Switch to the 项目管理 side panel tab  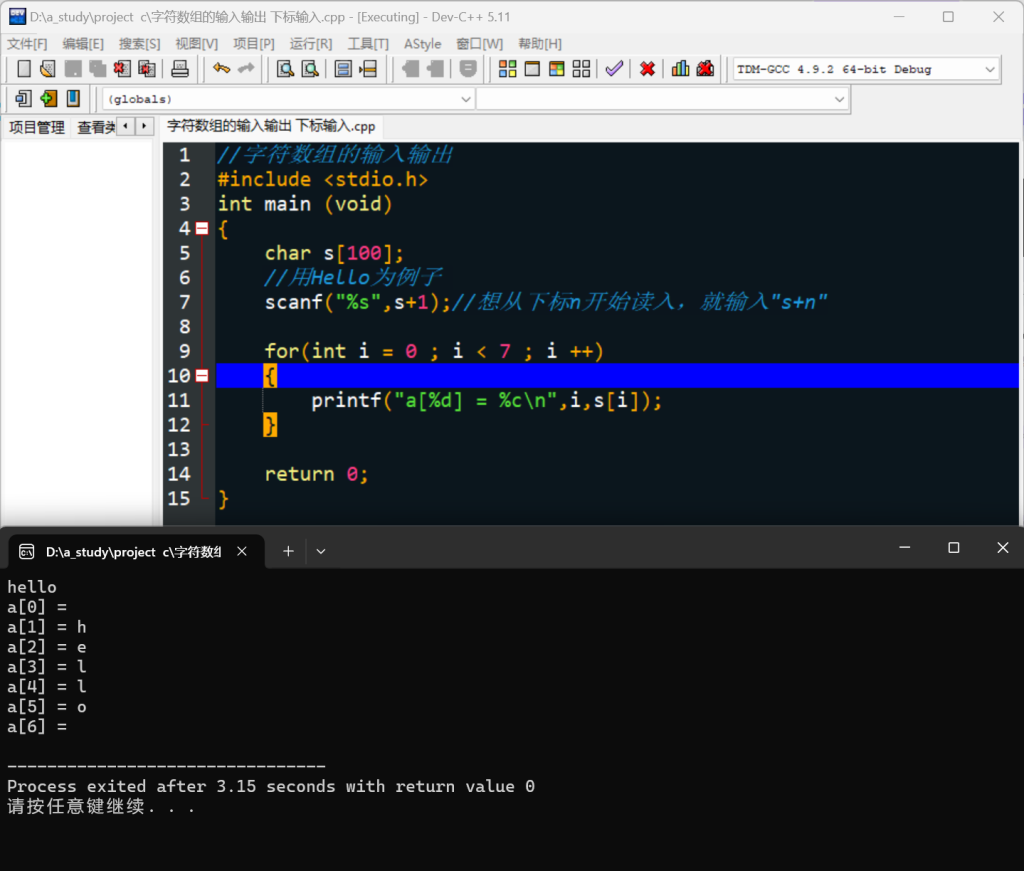tap(37, 127)
